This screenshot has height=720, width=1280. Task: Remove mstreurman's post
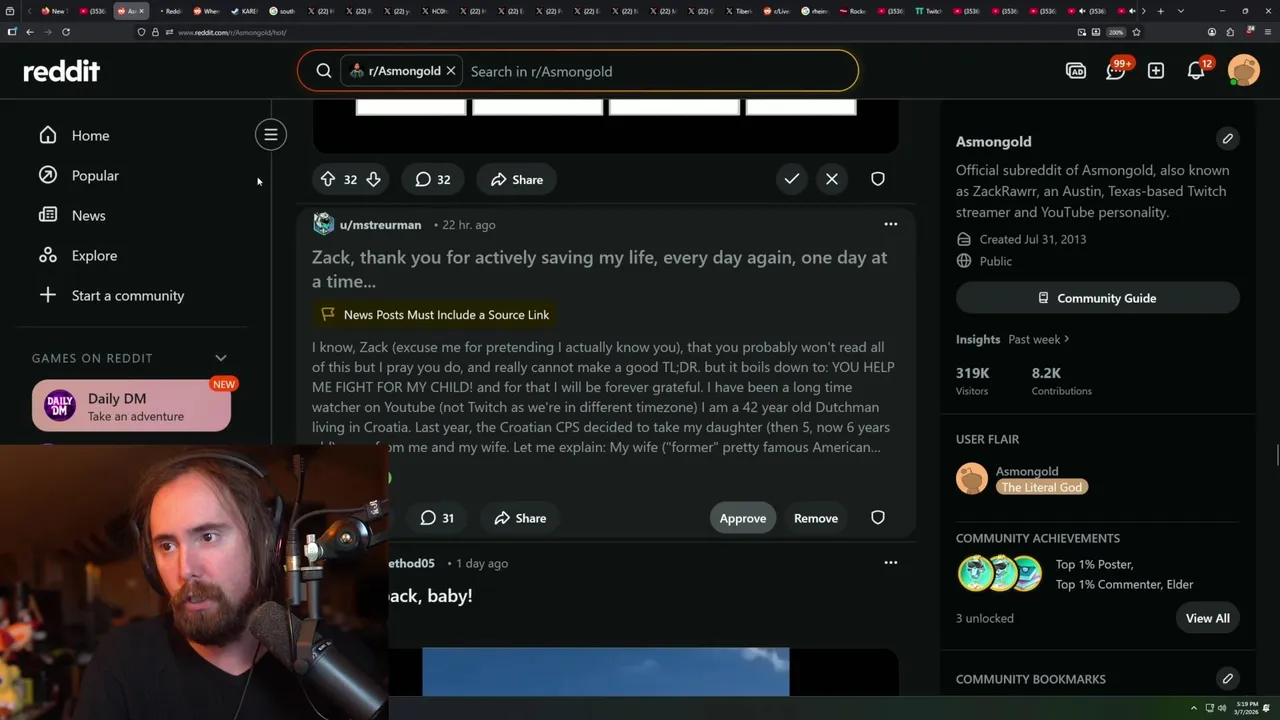click(x=816, y=518)
